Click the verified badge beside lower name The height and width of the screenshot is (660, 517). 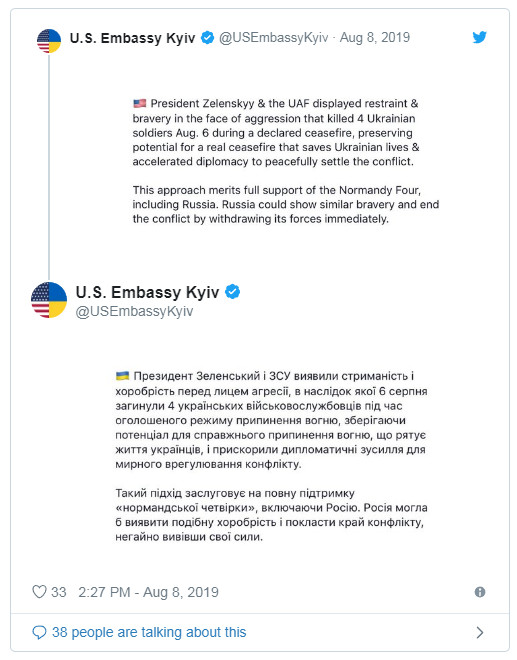click(232, 291)
